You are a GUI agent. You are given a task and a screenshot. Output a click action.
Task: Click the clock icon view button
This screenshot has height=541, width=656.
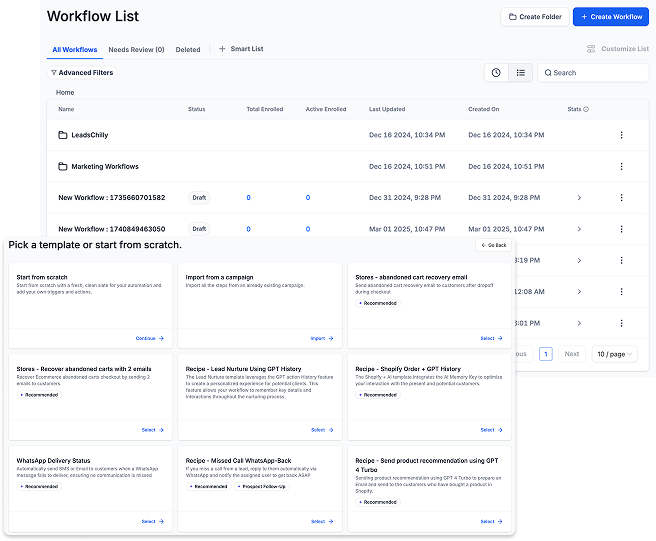[495, 73]
